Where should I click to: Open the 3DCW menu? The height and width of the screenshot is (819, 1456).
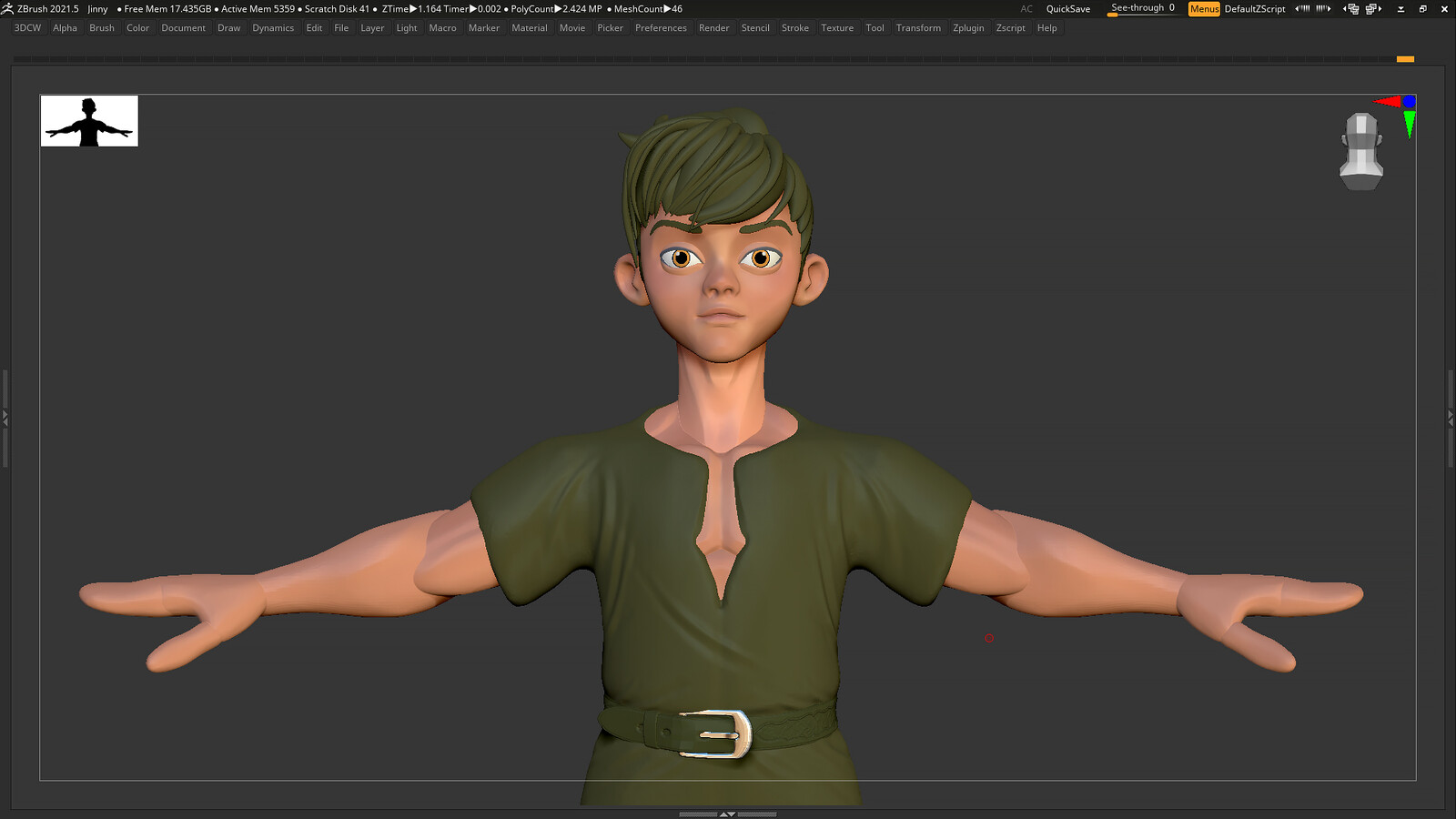coord(28,28)
